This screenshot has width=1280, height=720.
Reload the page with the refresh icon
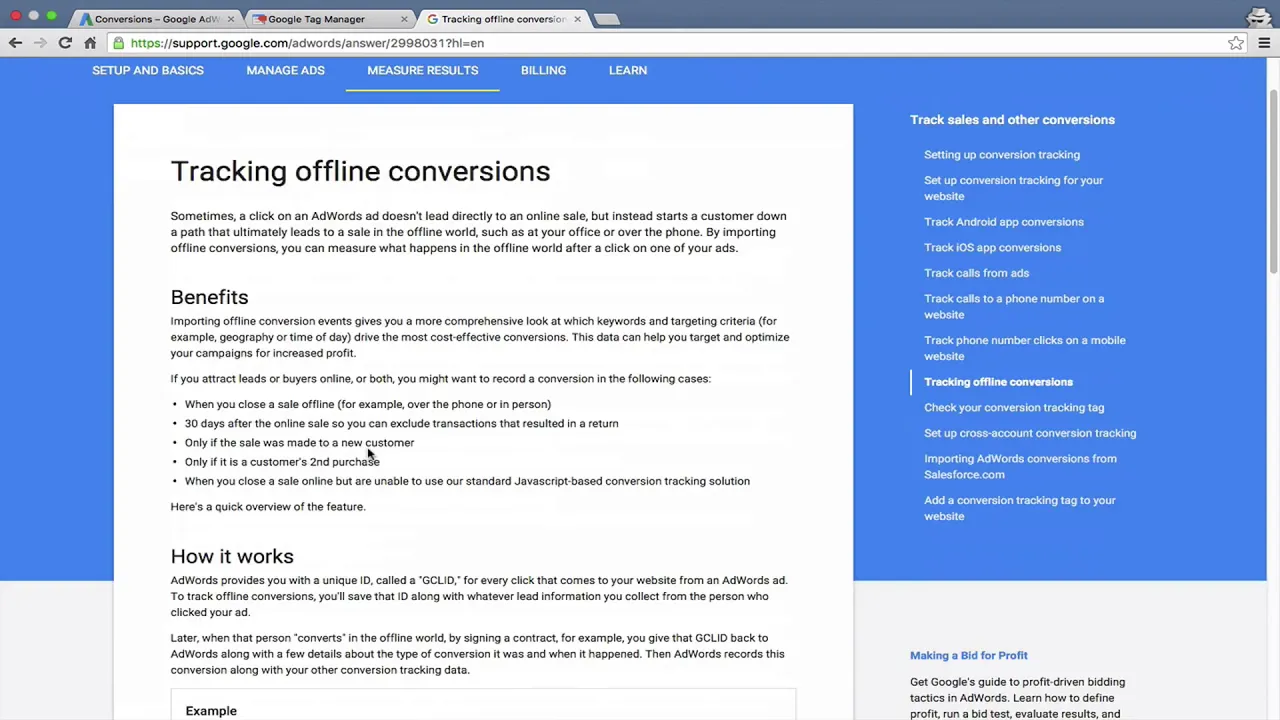(x=65, y=43)
